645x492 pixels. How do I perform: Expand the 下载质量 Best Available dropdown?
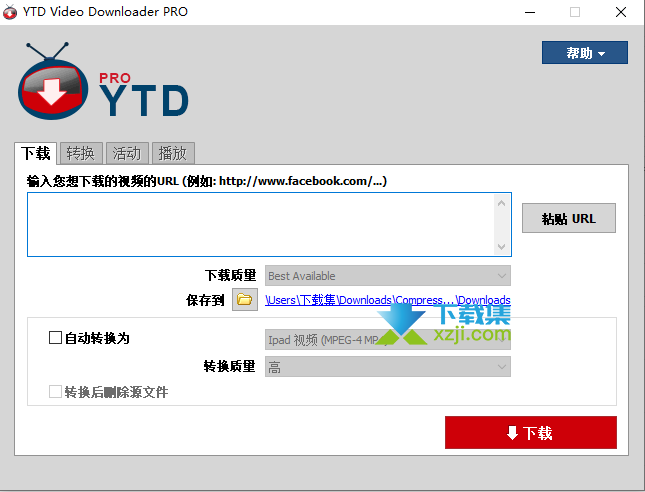pyautogui.click(x=388, y=276)
